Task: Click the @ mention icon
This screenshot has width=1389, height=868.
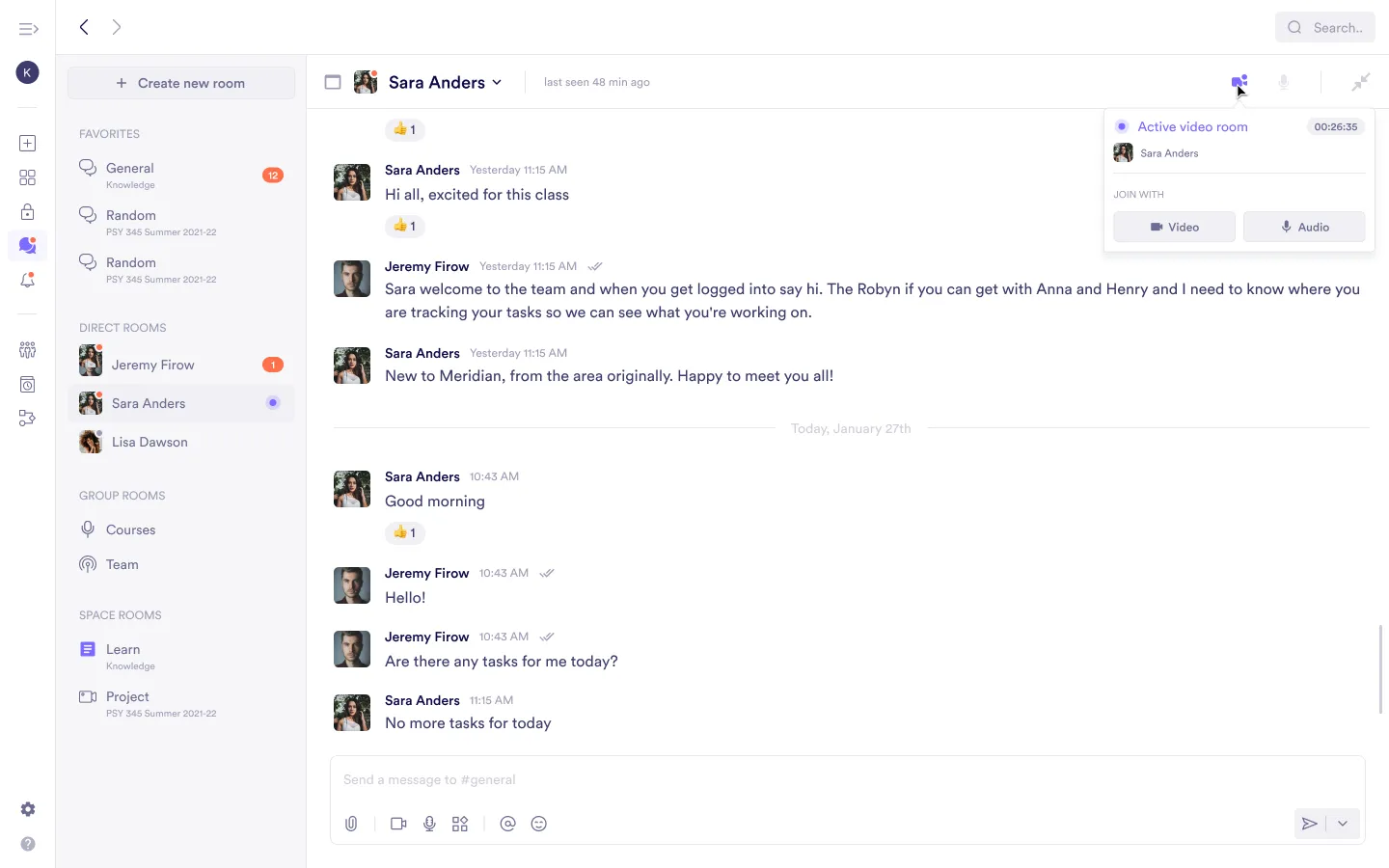Action: (507, 824)
